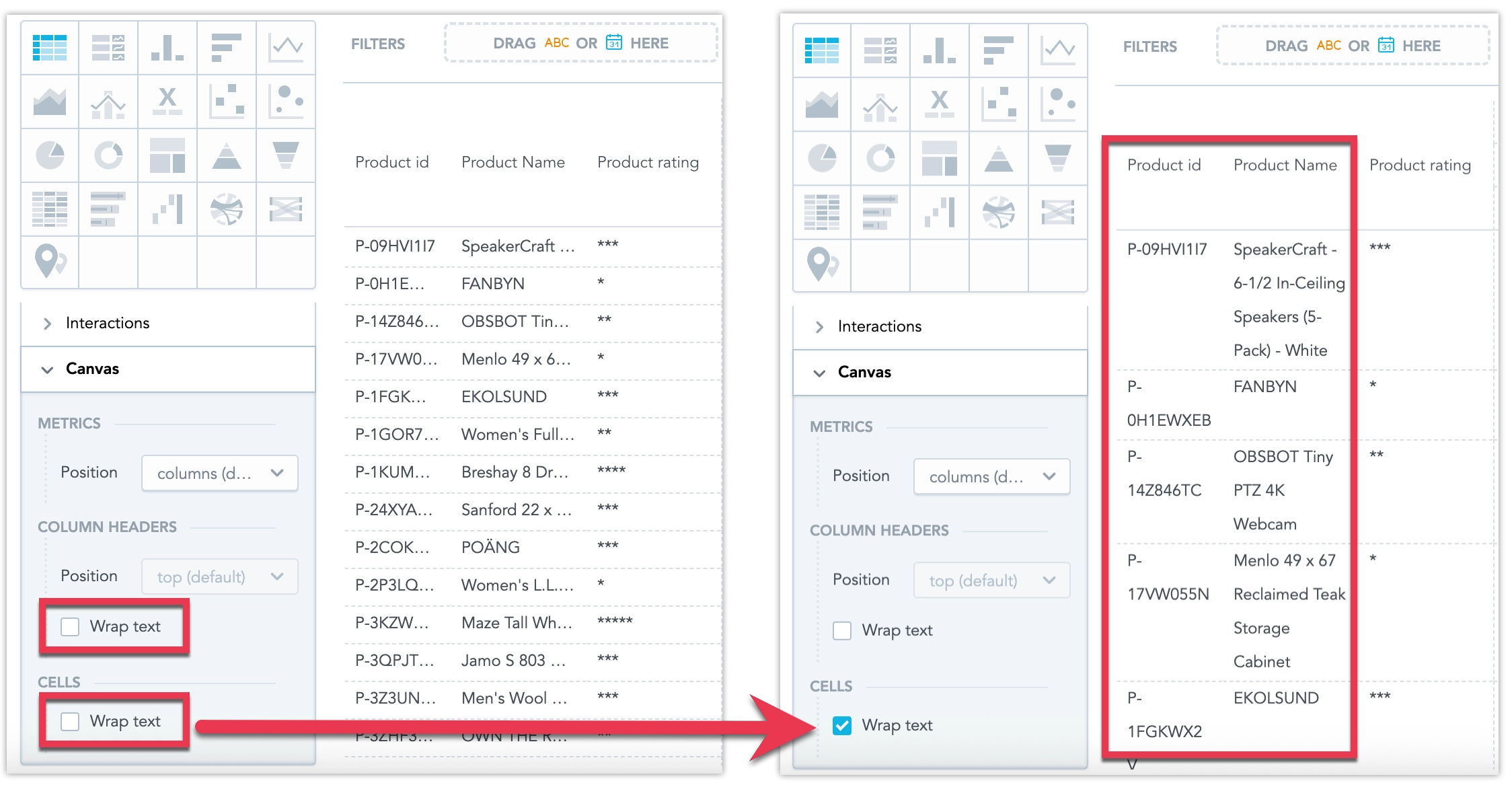Select the POÄNG row cell in left table
This screenshot has height=787, width=1512.
pyautogui.click(x=490, y=547)
